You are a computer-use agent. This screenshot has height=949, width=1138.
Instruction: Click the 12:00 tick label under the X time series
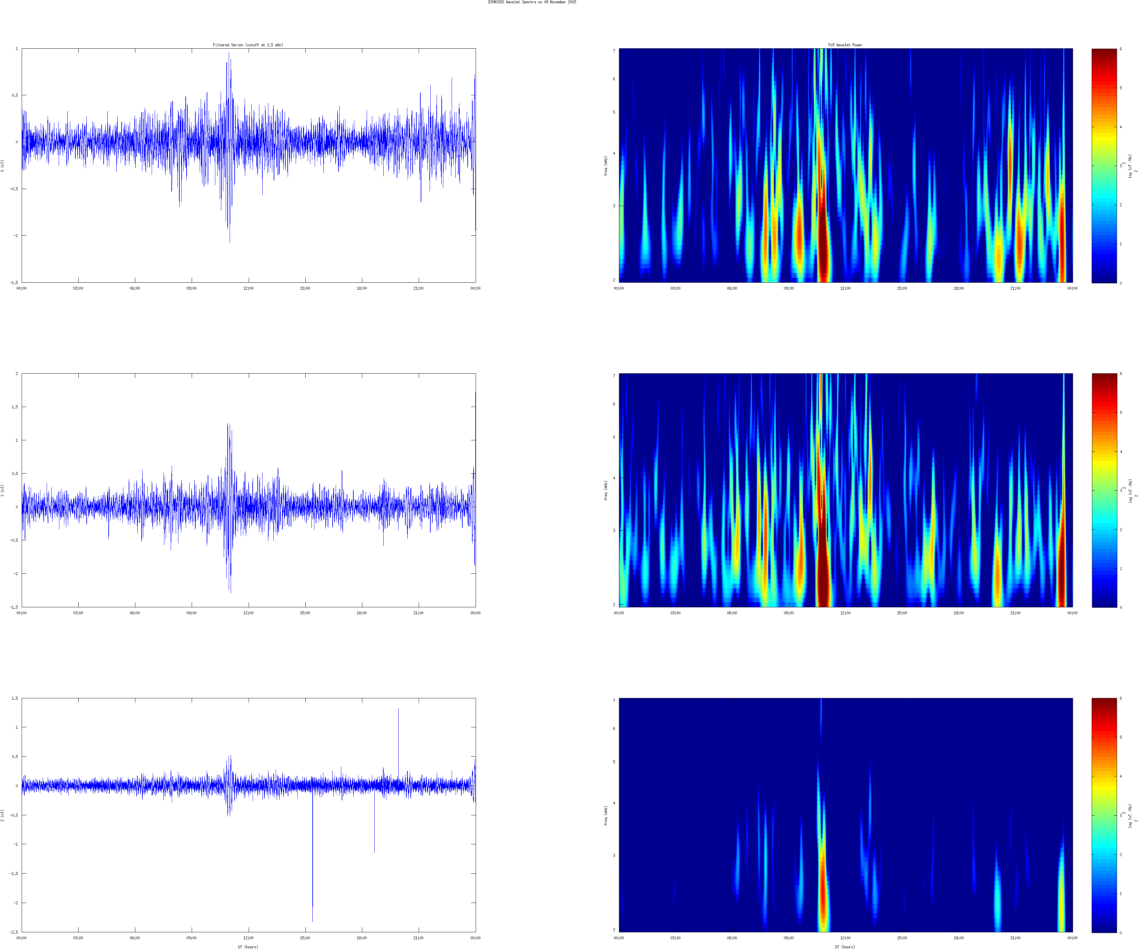point(248,288)
